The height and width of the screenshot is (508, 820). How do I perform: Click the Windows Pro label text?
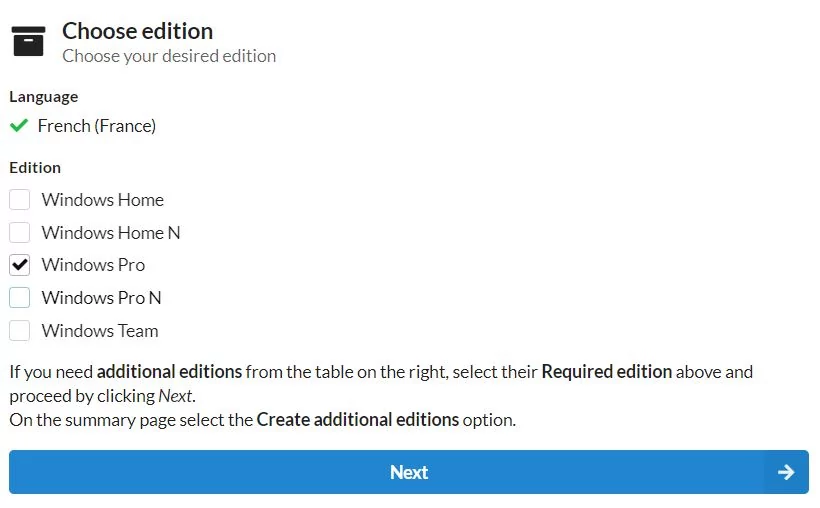click(x=94, y=265)
